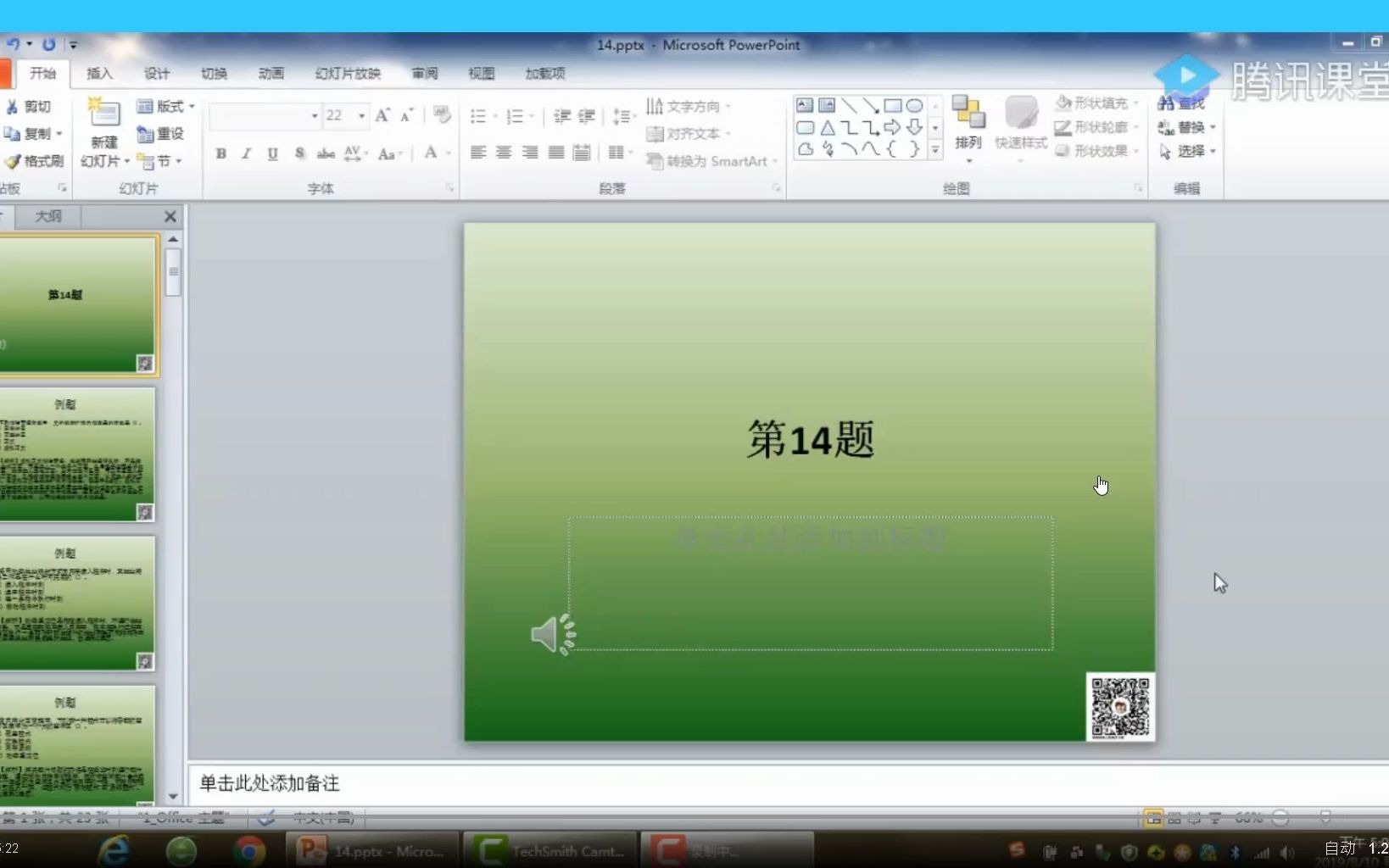Open the Convert to SmartArt dropdown
This screenshot has width=1389, height=868.
pyautogui.click(x=711, y=161)
